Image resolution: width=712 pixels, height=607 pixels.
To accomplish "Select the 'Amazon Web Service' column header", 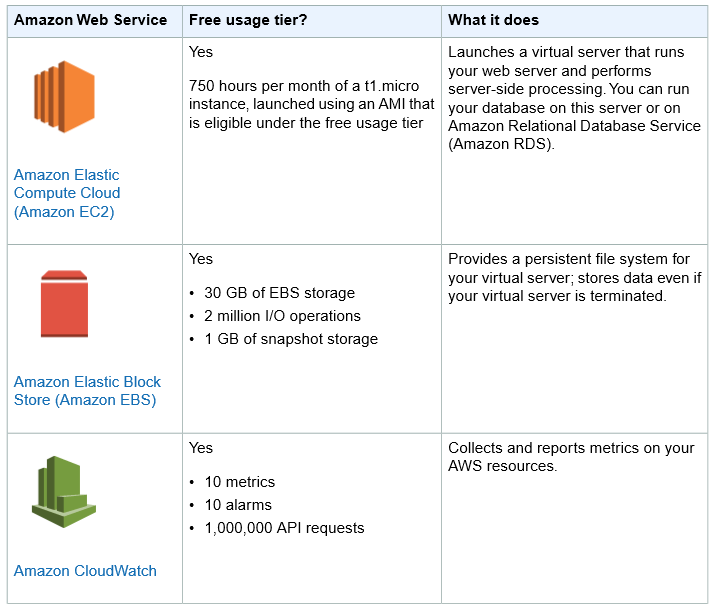I will [90, 20].
